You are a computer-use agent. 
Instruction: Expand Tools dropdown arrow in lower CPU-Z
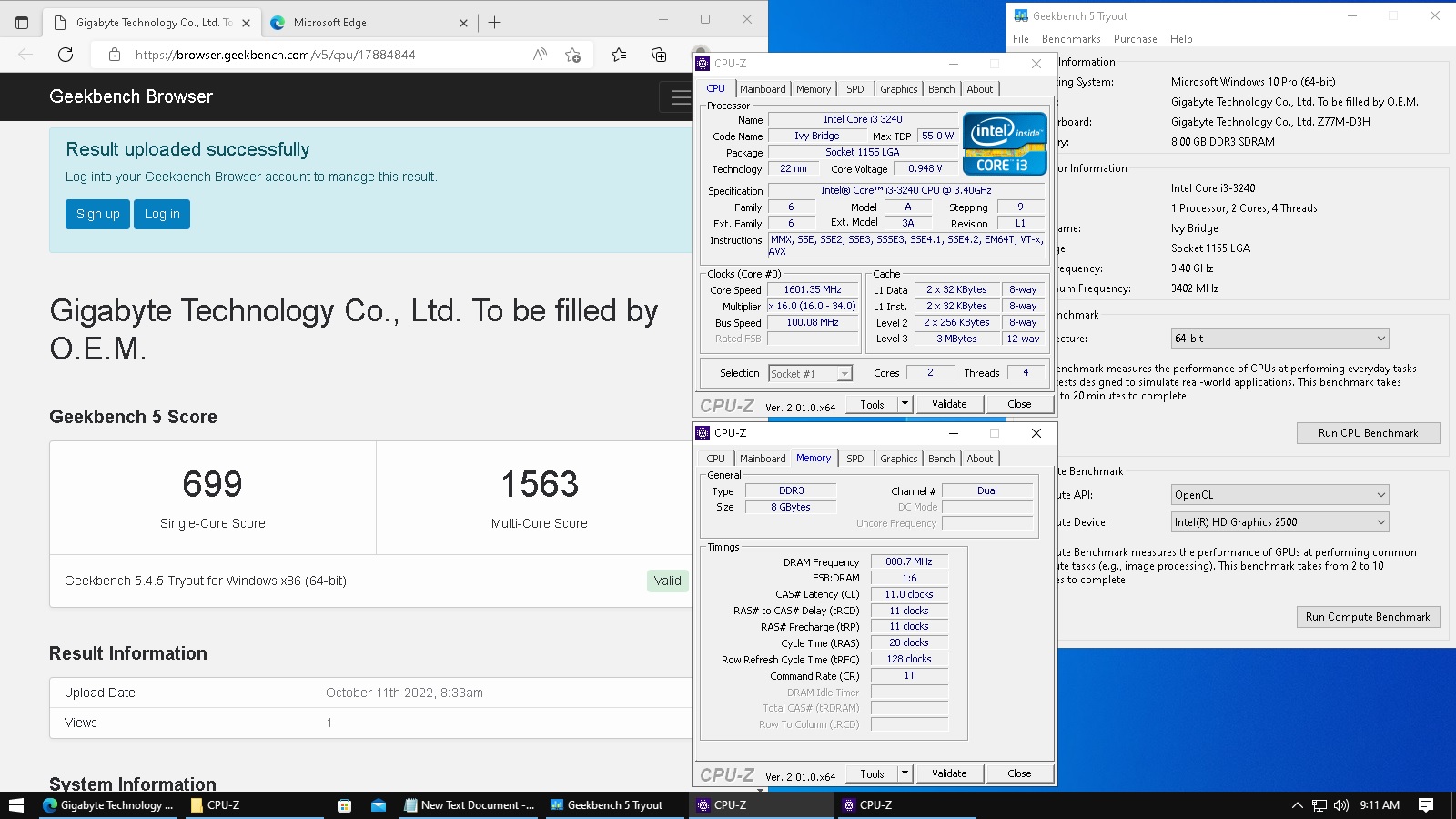coord(905,773)
